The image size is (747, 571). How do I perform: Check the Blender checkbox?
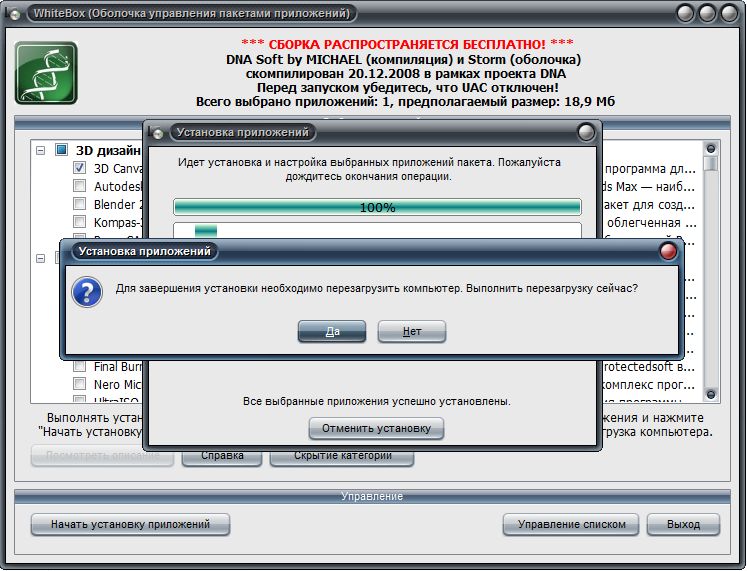tap(80, 204)
